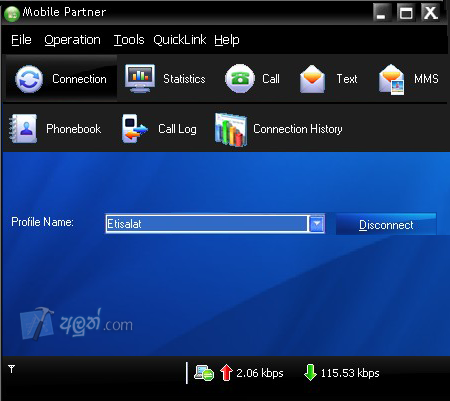Screen dimensions: 450x401
Task: Open the Statistics monitor icon
Action: point(140,79)
